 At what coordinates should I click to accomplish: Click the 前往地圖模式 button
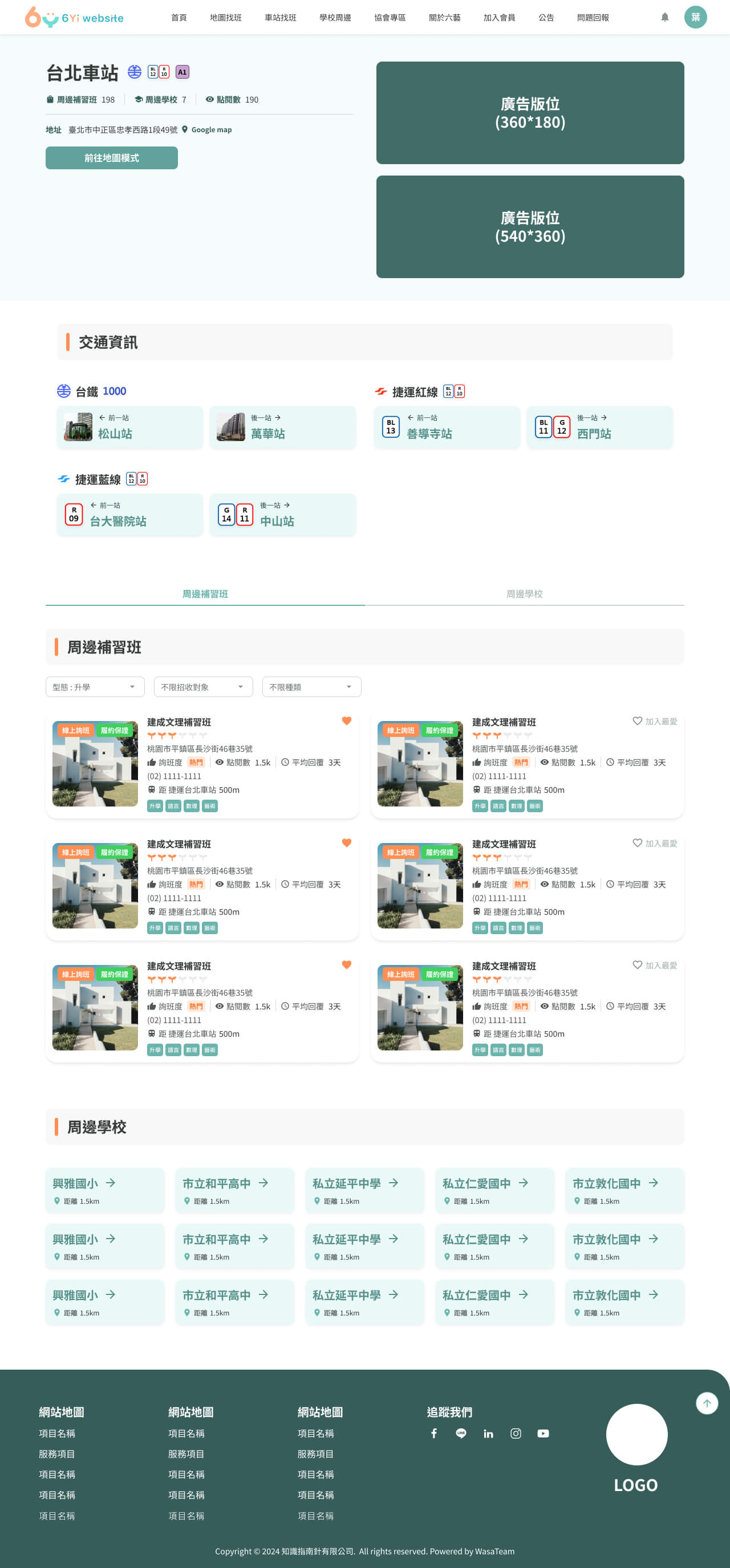[x=111, y=158]
